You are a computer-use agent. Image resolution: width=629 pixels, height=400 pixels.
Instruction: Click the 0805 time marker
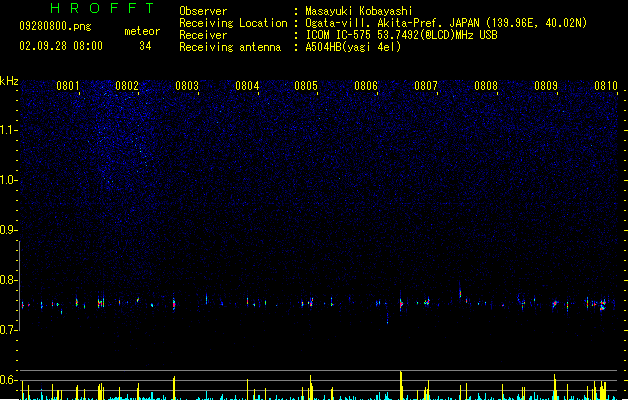(x=306, y=86)
